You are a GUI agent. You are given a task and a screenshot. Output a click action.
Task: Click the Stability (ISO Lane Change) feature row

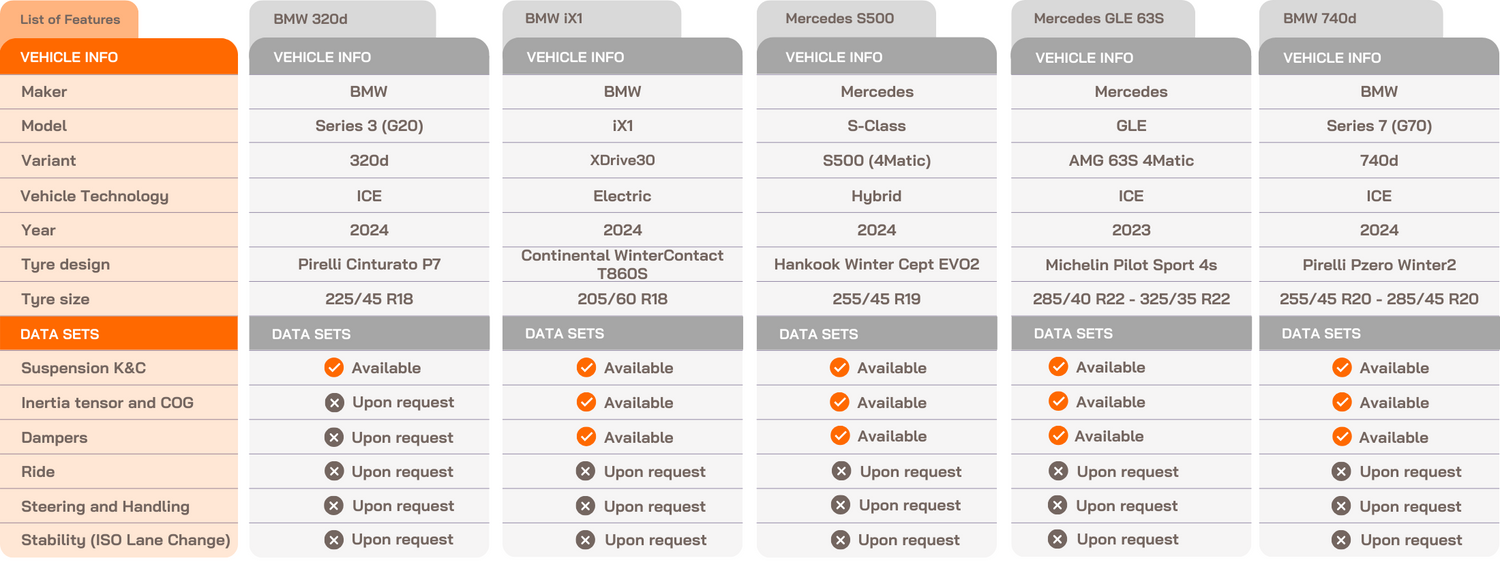click(x=125, y=540)
